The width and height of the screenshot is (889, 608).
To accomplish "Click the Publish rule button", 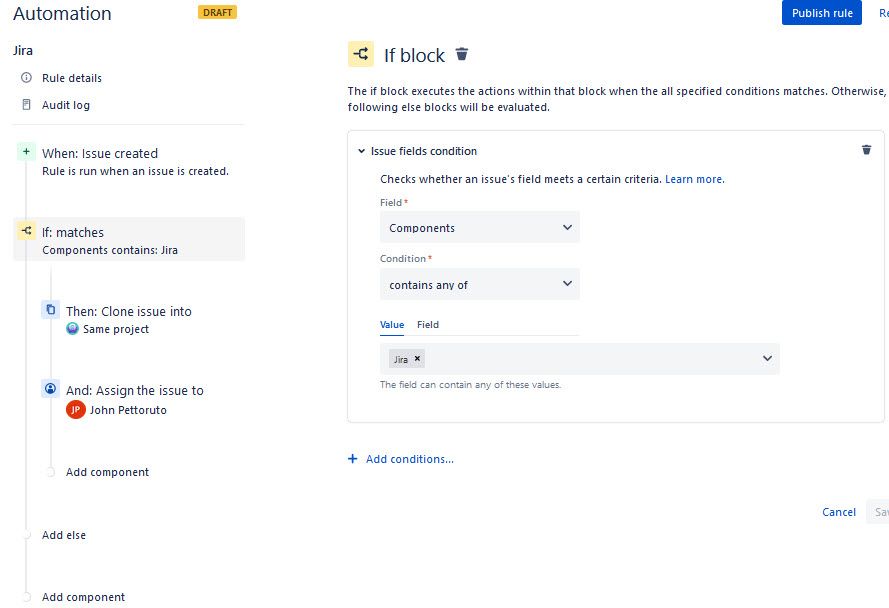I will pyautogui.click(x=822, y=12).
